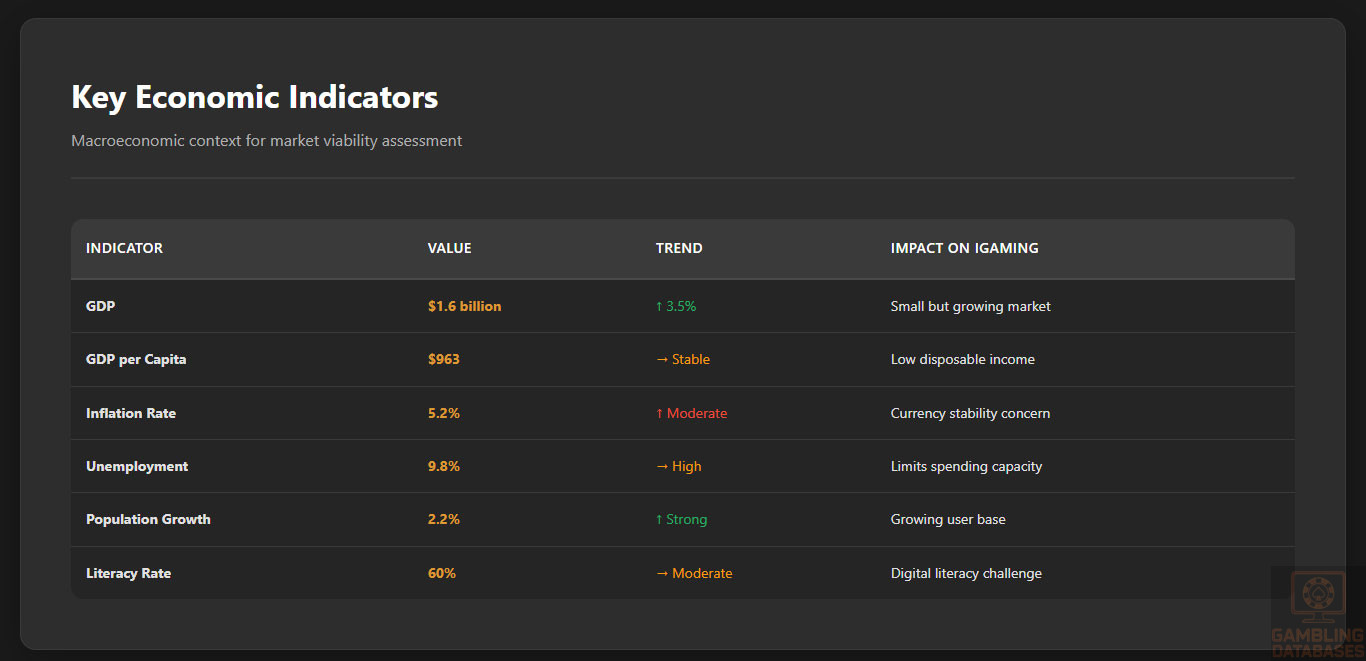Select the Inflation Rate row label
This screenshot has width=1366, height=661.
coord(131,413)
